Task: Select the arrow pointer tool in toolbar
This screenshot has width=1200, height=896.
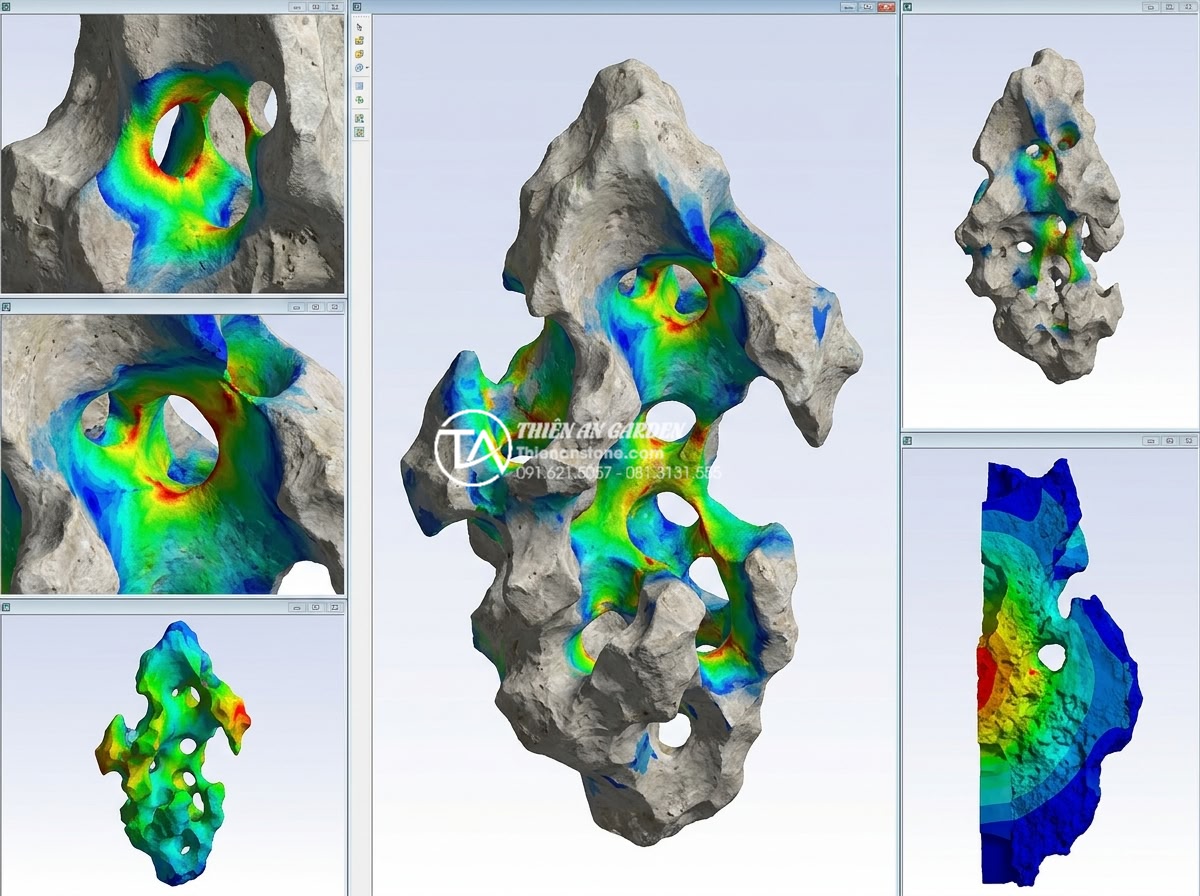Action: tap(359, 27)
